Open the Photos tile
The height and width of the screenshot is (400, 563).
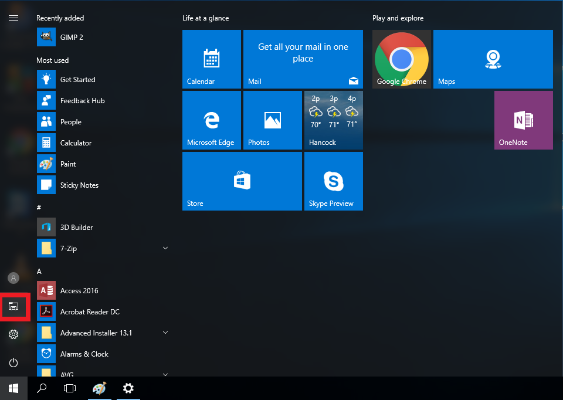pyautogui.click(x=273, y=120)
